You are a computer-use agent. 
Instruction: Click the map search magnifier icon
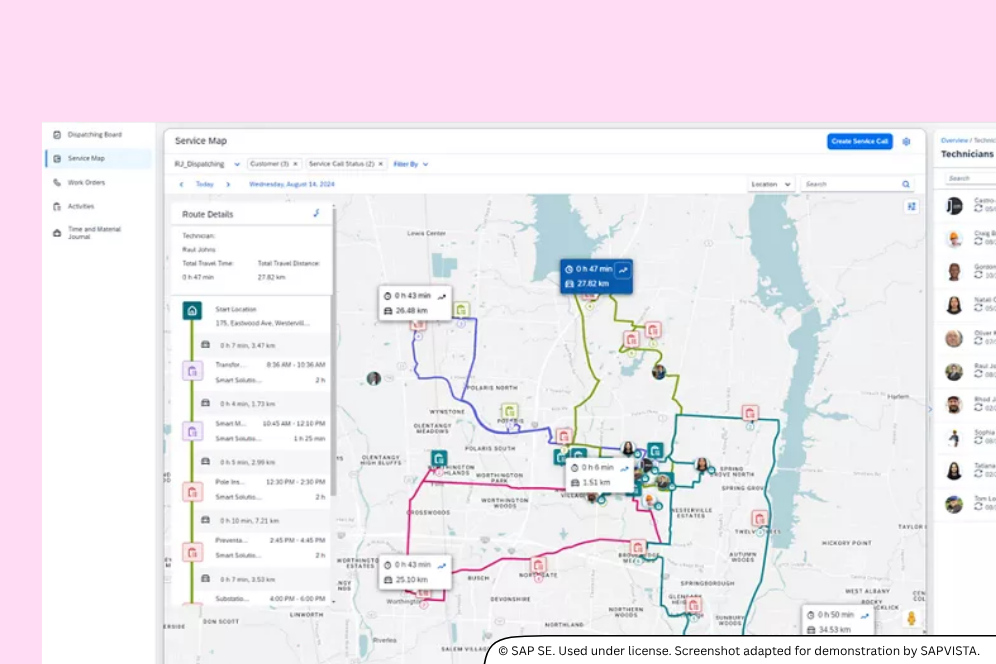(906, 184)
